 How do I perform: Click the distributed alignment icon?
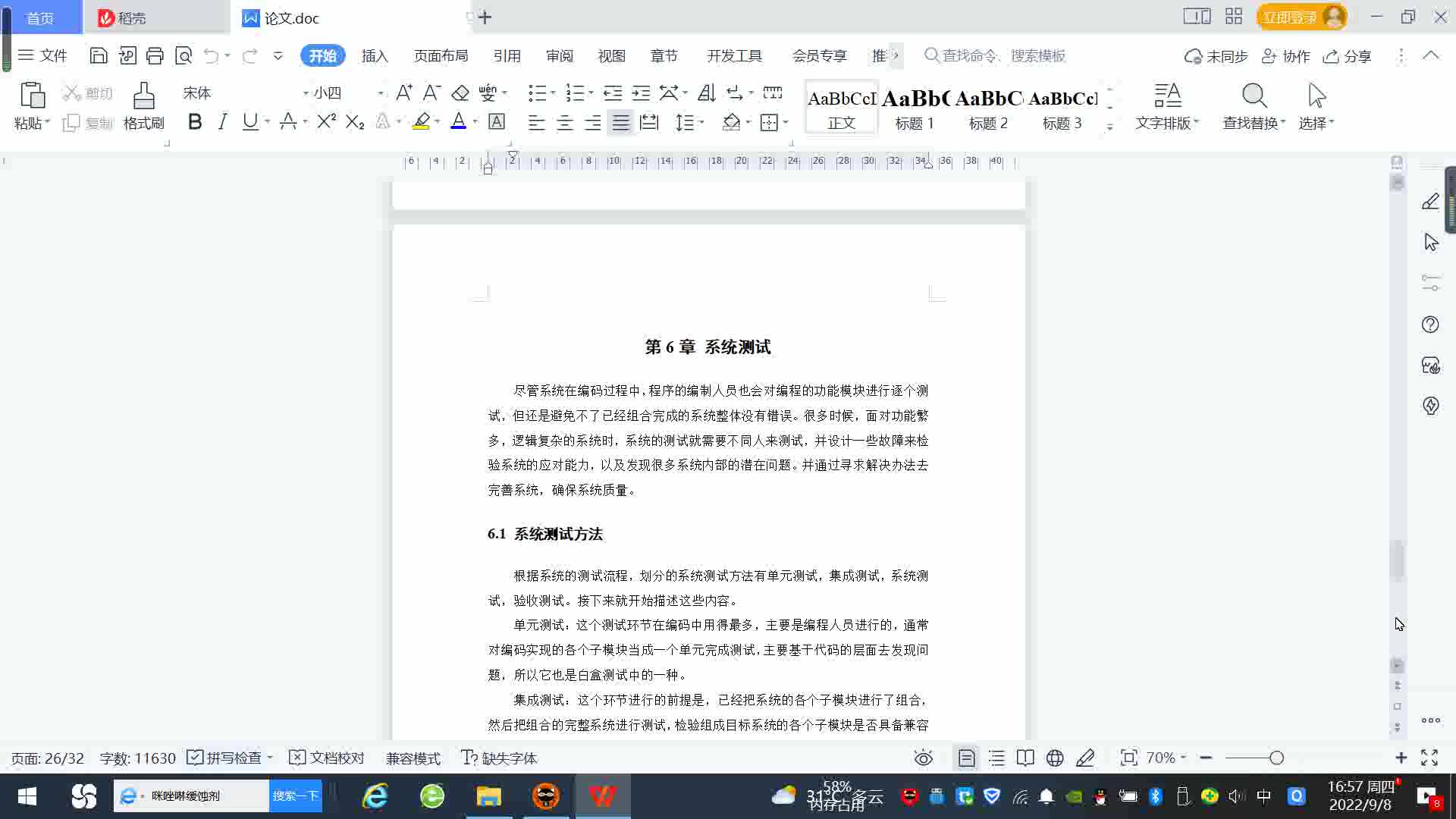click(x=649, y=121)
